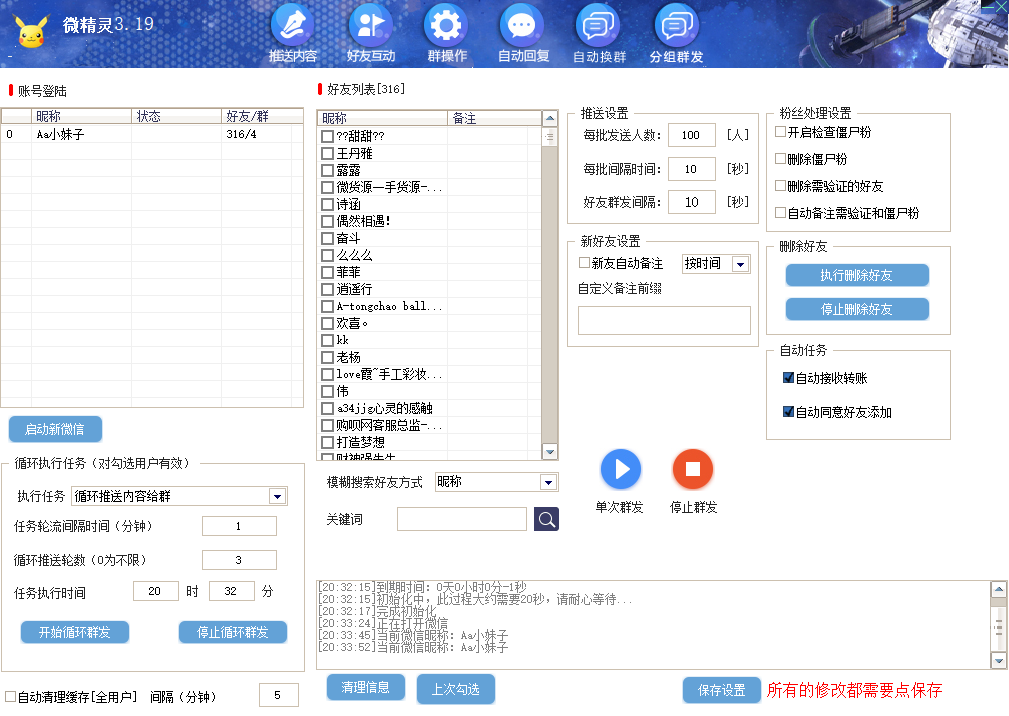Click the 执行删除好友 button
1009x716 pixels.
[856, 275]
